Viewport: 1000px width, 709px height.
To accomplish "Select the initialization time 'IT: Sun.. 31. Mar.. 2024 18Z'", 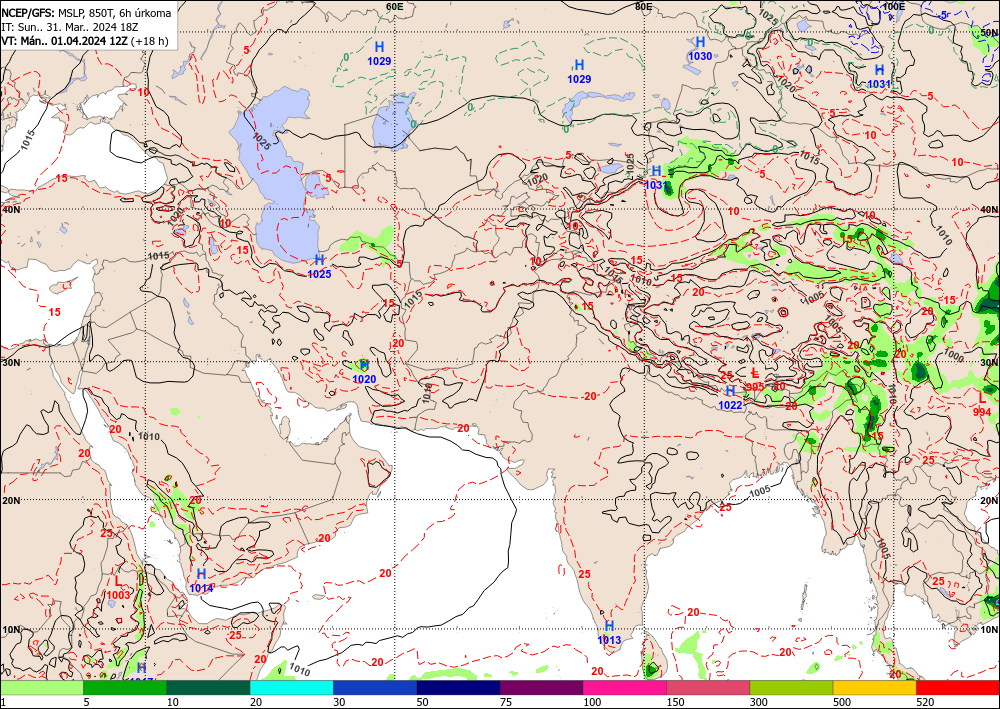I will 70,27.
